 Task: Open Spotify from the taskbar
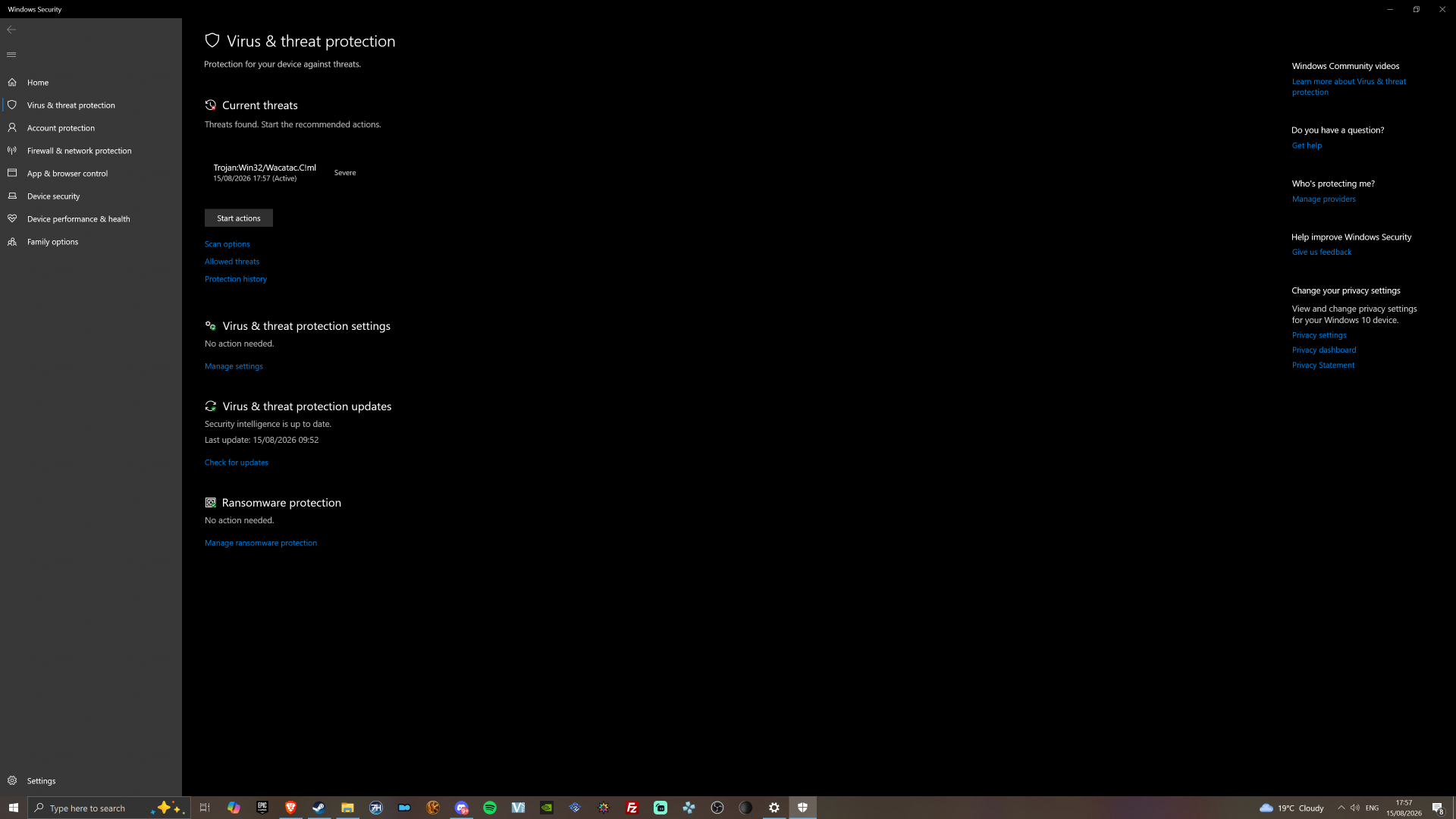coord(490,808)
